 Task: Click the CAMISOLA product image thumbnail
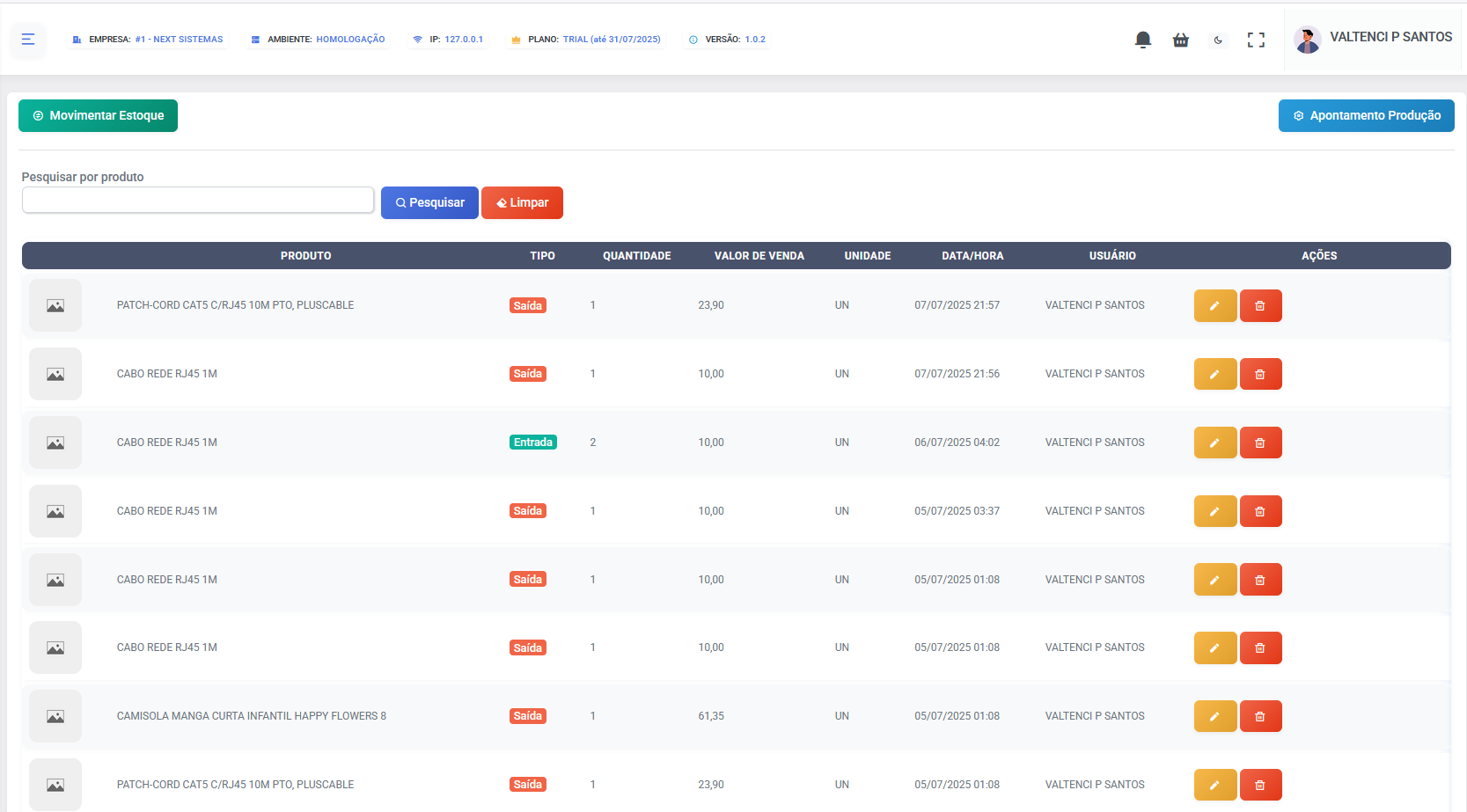click(55, 716)
